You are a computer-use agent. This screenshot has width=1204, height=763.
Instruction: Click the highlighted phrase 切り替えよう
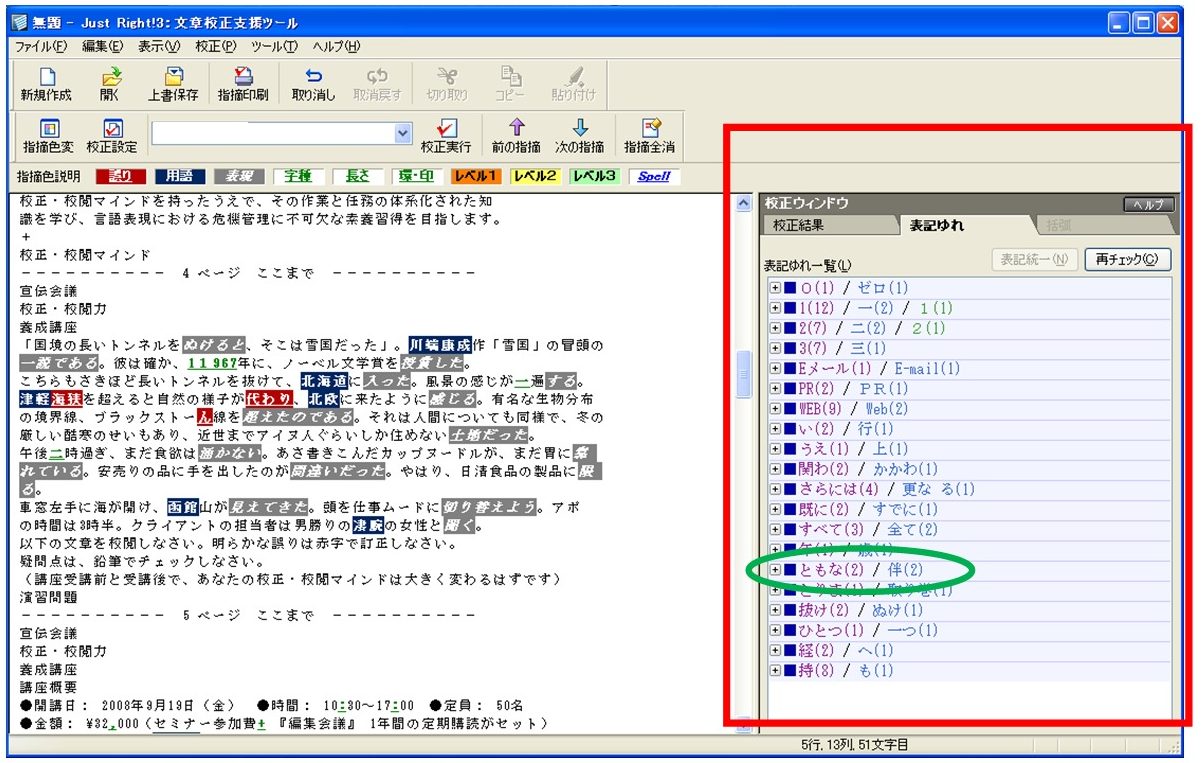pyautogui.click(x=489, y=507)
